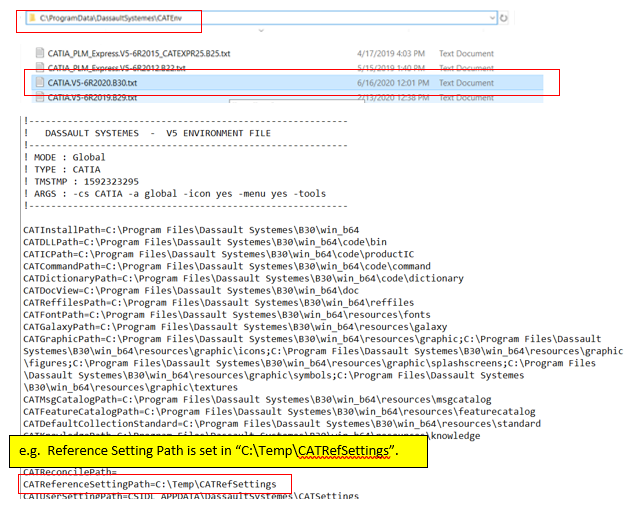
Task: Click text file icon of CATIA.V5-6R2020.B30.txt
Action: tap(39, 82)
